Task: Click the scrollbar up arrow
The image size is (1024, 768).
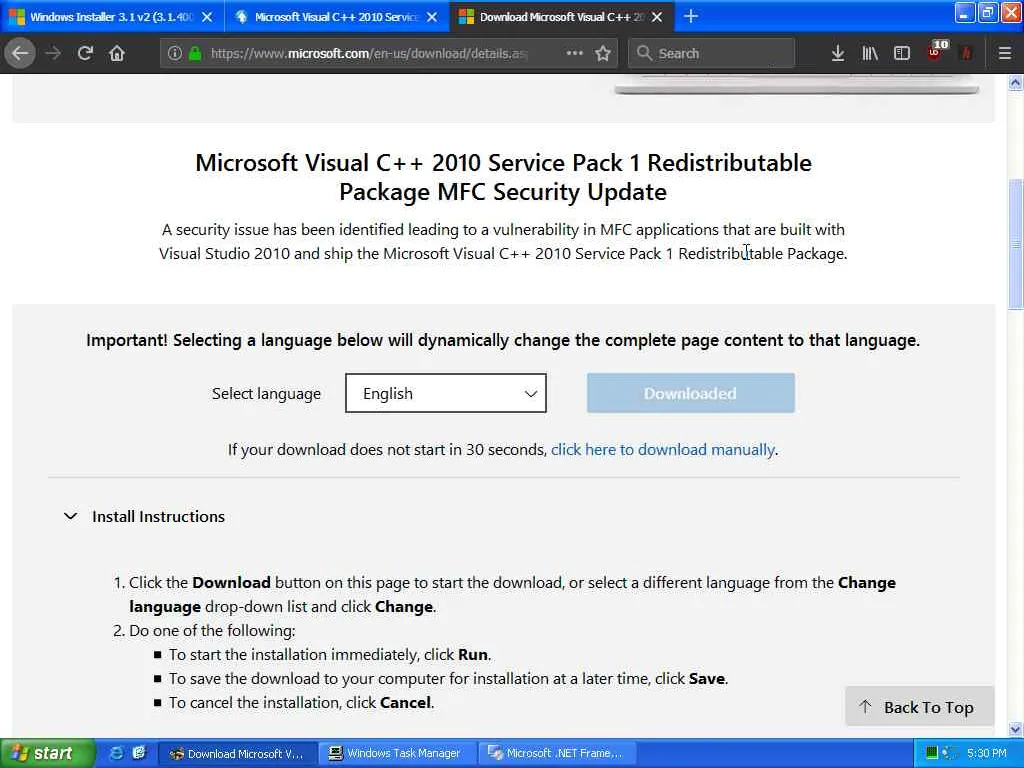Action: pos(1015,83)
